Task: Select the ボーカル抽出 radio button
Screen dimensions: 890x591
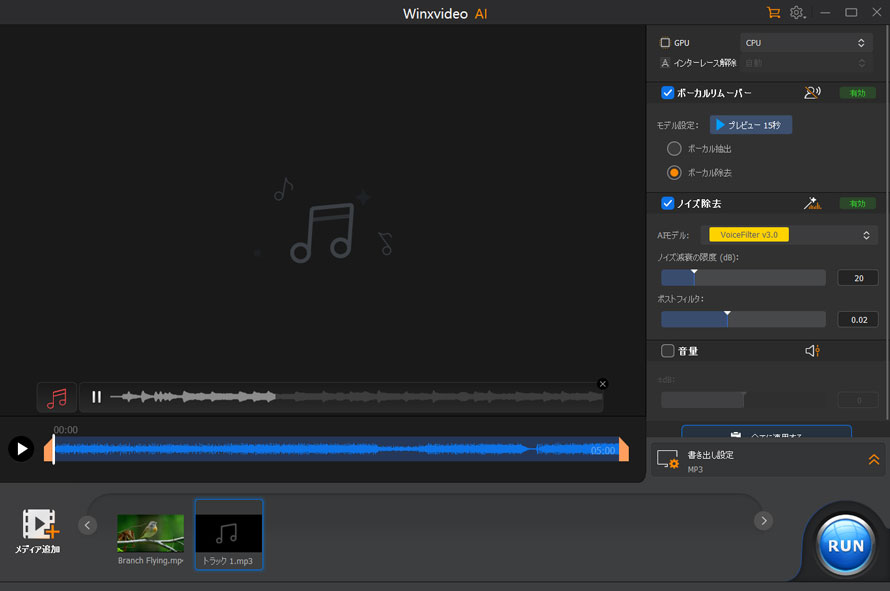Action: (x=674, y=148)
